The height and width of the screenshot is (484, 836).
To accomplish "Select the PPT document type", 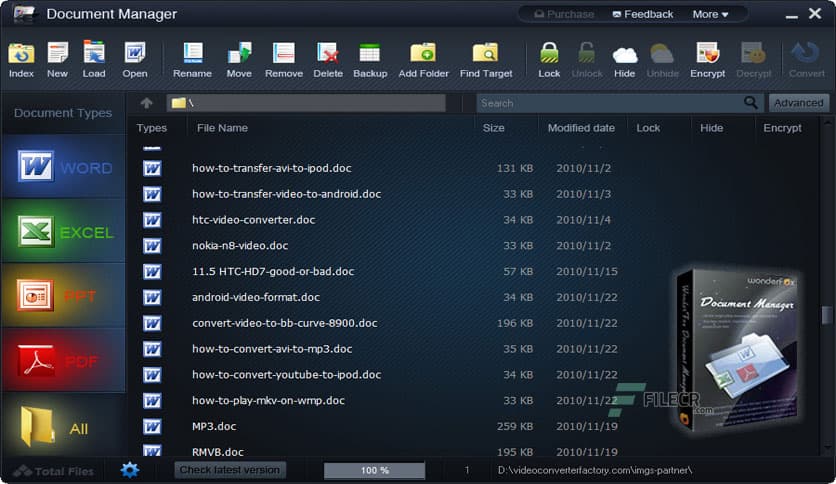I will (63, 296).
